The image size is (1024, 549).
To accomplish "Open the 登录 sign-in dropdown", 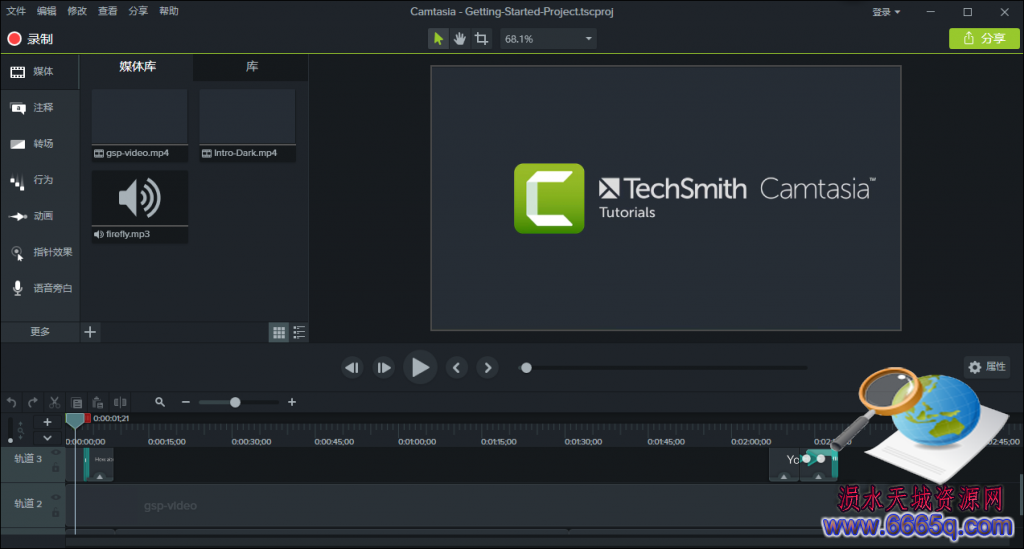I will 886,12.
